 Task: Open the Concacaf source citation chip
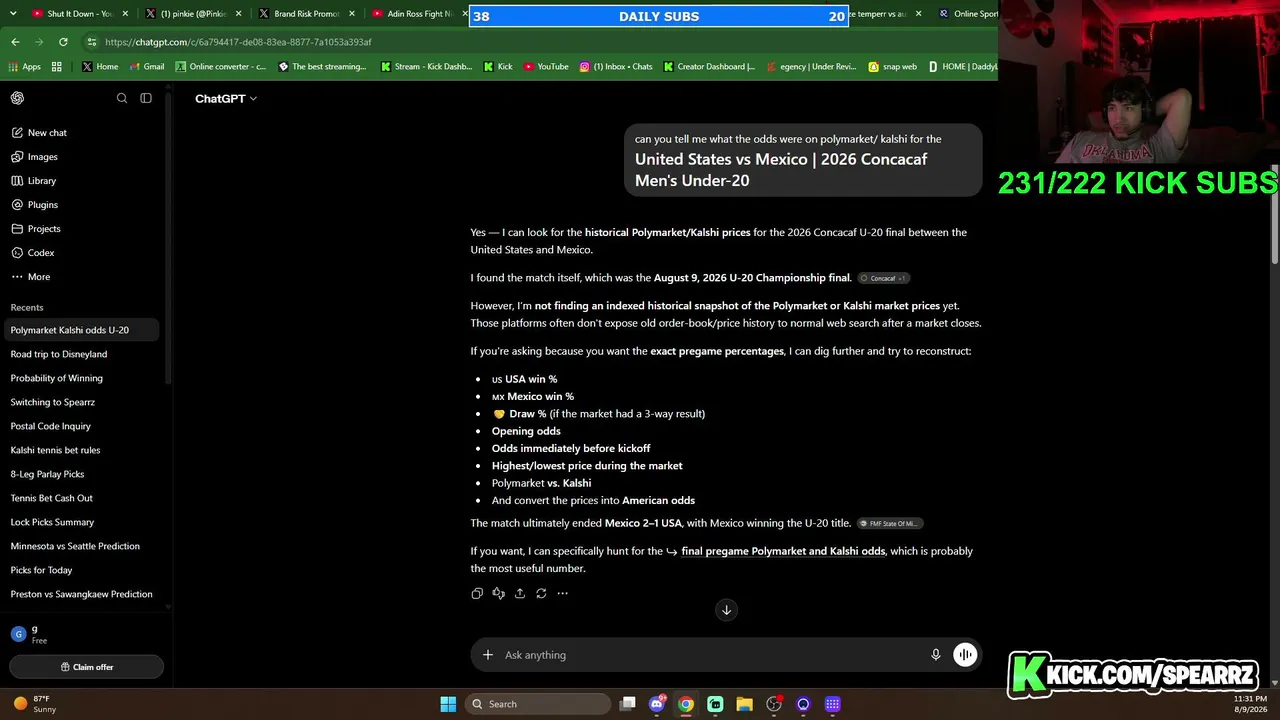[884, 278]
